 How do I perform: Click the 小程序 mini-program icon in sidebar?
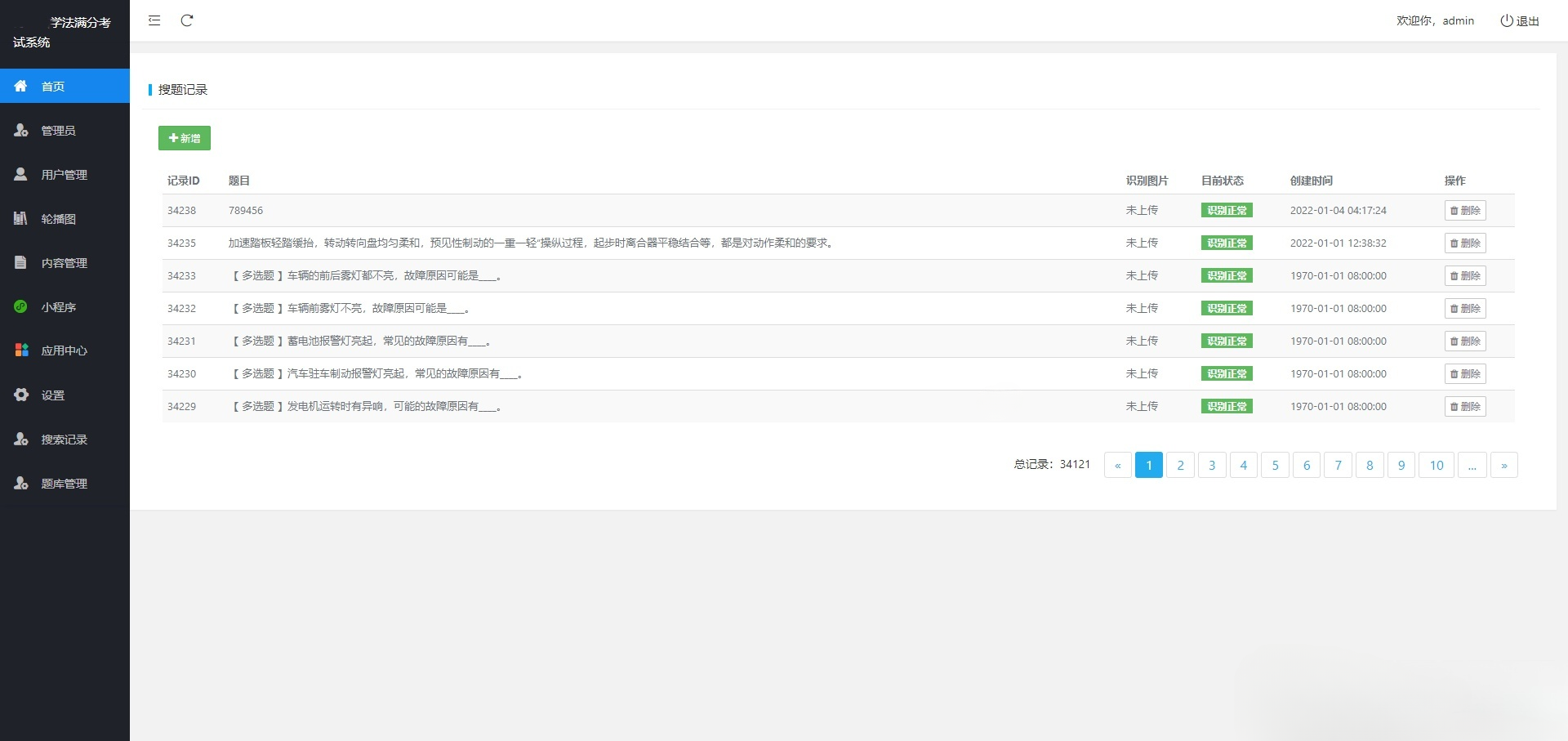click(x=21, y=306)
